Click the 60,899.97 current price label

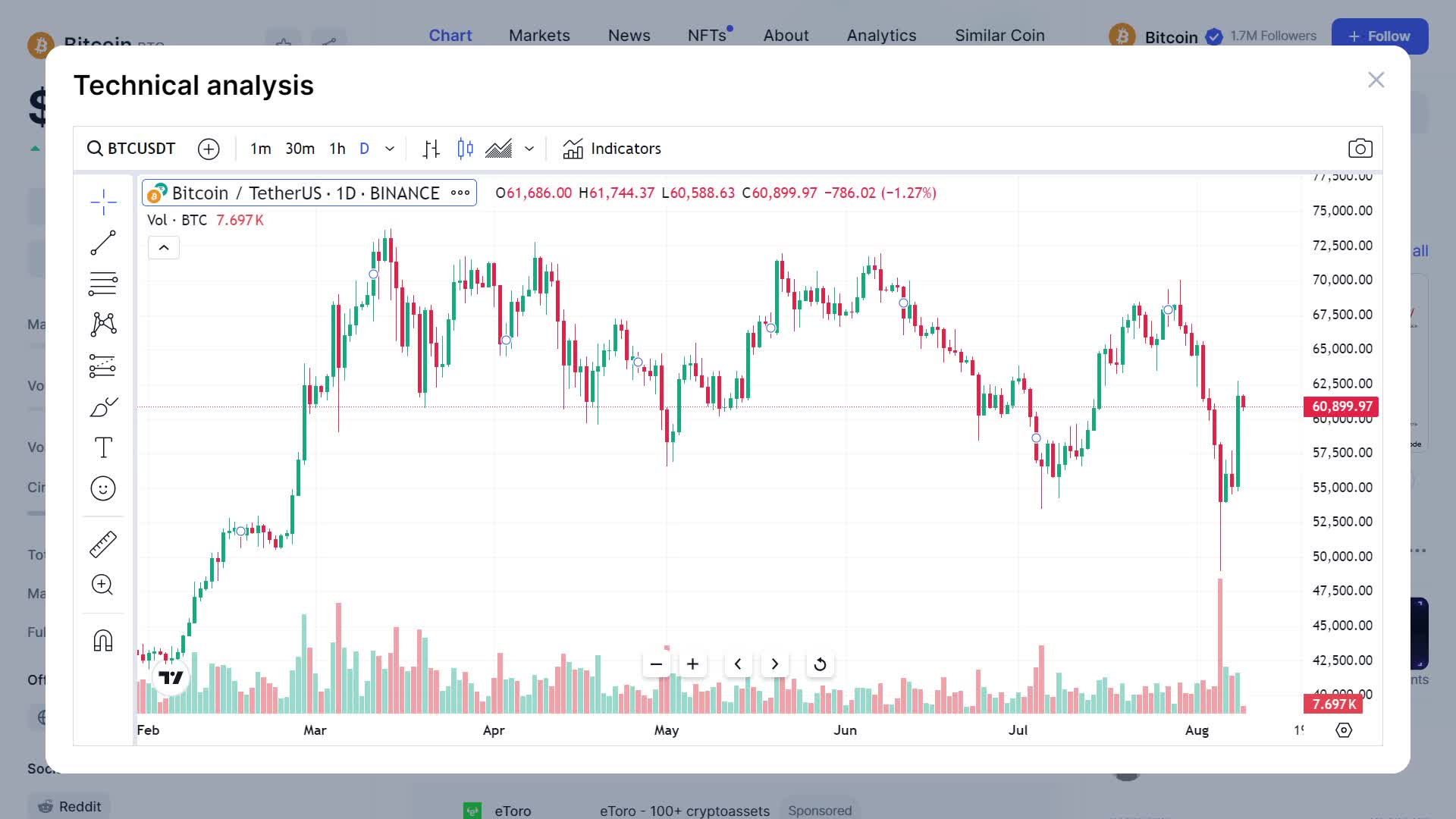[1341, 406]
